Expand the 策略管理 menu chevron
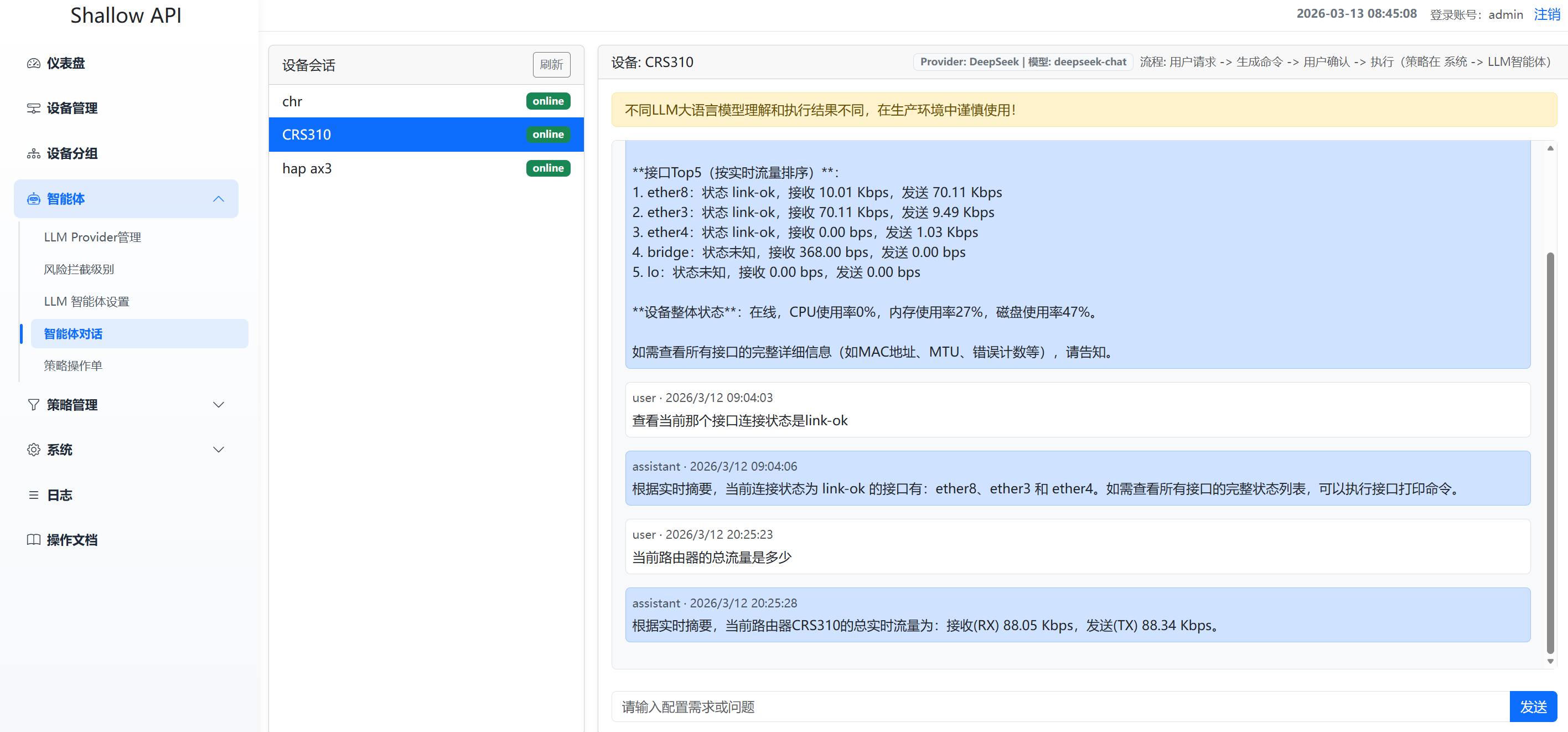Viewport: 1568px width, 732px height. 219,404
